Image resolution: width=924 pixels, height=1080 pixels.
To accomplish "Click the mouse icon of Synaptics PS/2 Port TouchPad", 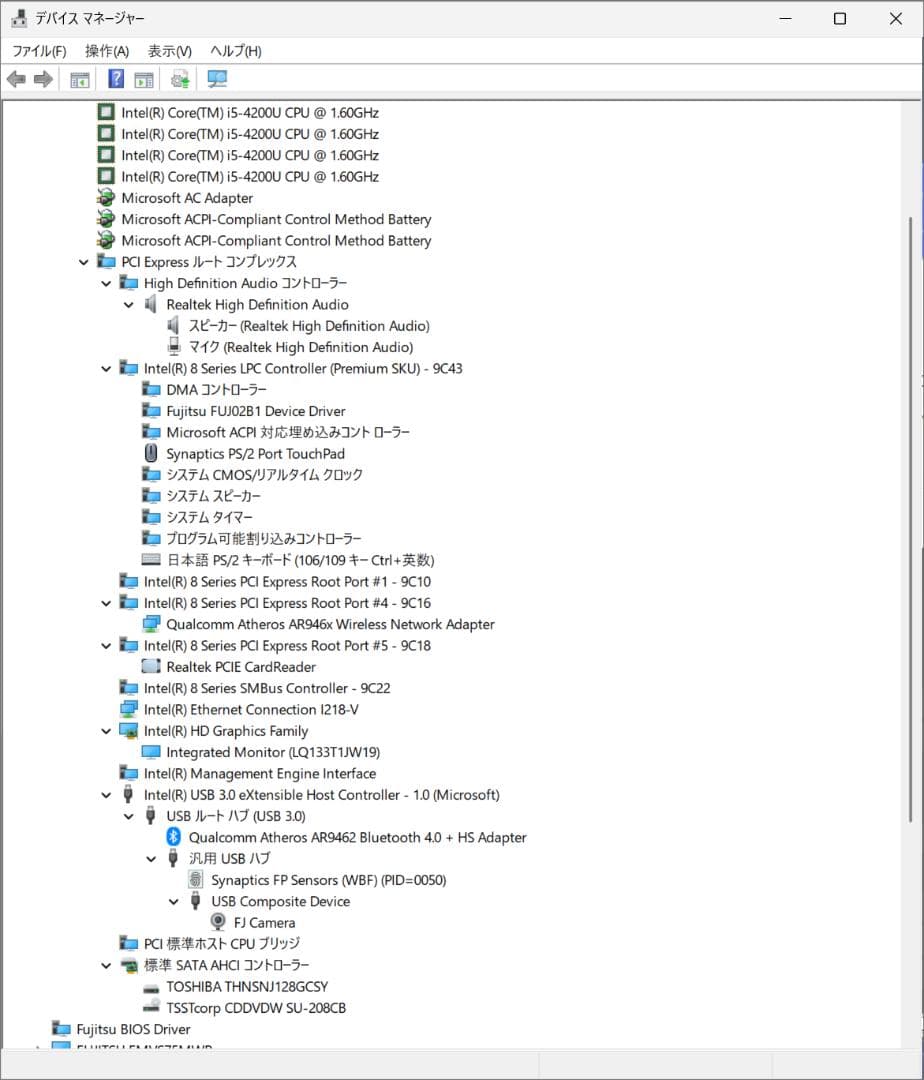I will click(x=151, y=453).
